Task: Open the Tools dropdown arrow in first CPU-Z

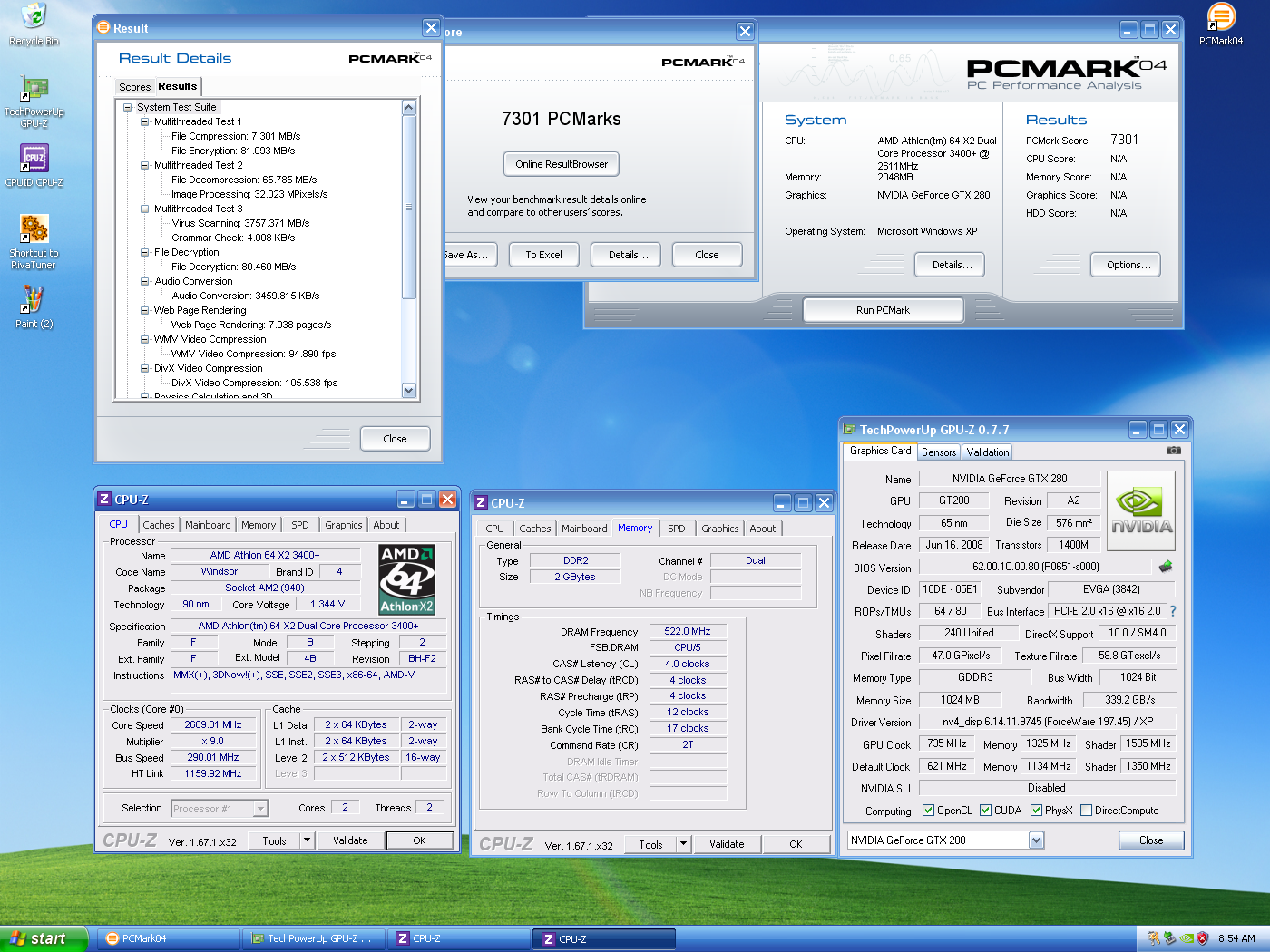Action: pos(307,840)
